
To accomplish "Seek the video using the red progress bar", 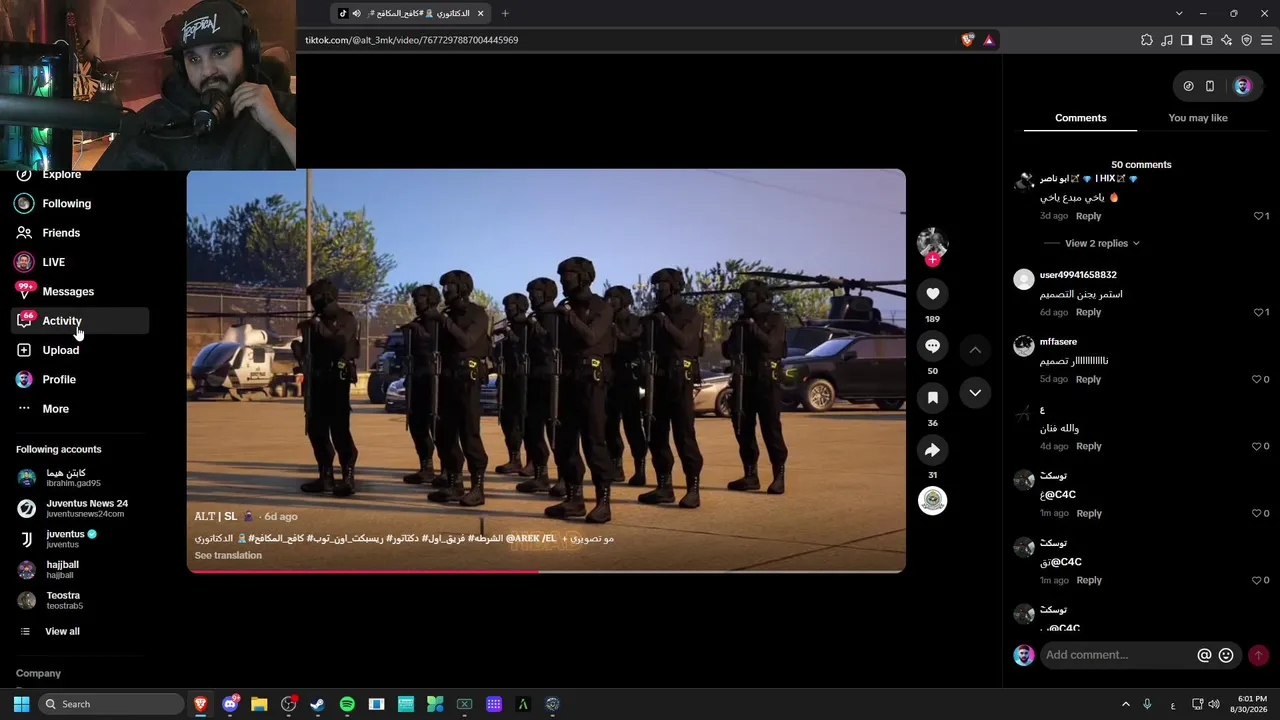I will click(546, 571).
